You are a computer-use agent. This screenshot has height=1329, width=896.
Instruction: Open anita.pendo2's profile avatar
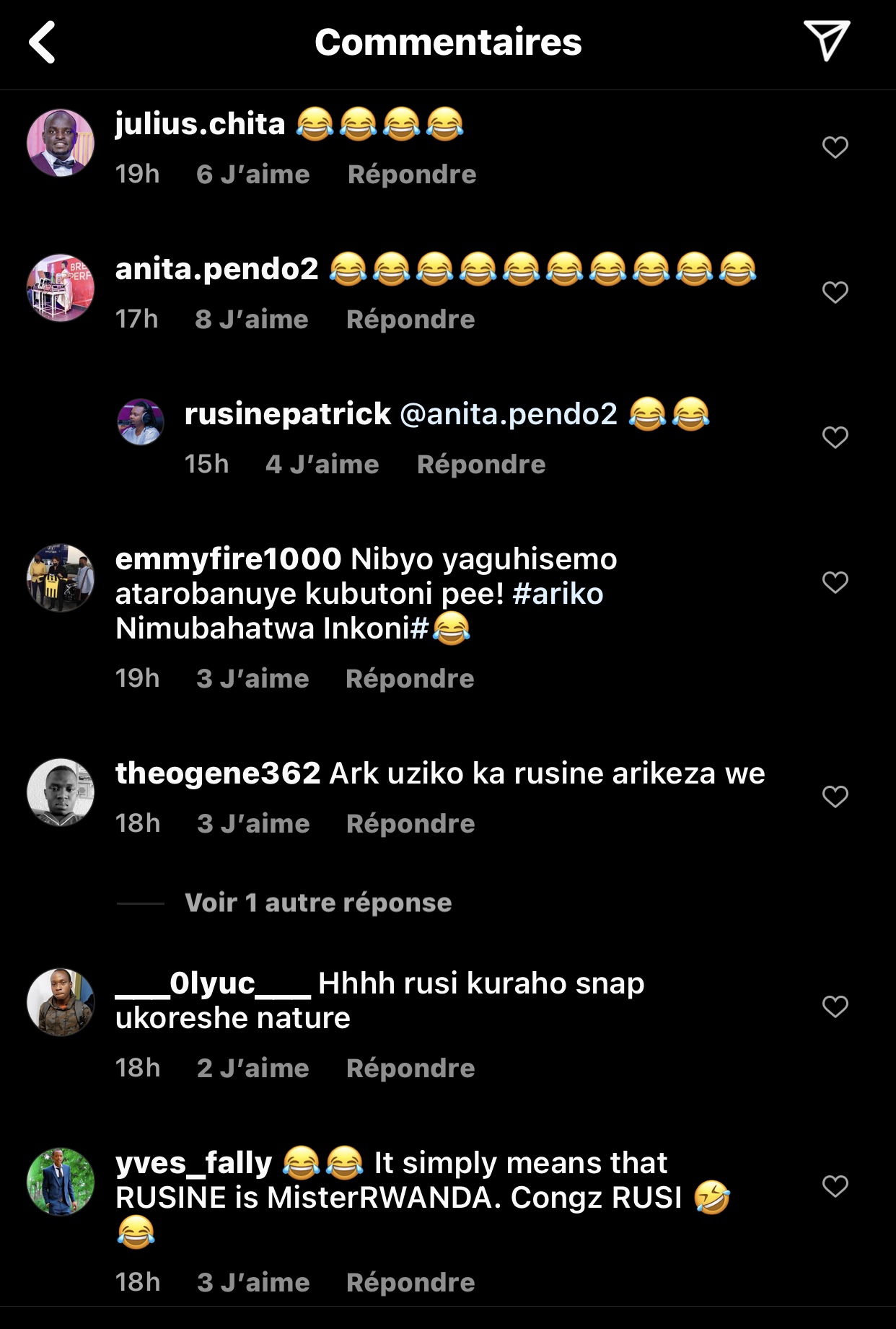point(61,288)
